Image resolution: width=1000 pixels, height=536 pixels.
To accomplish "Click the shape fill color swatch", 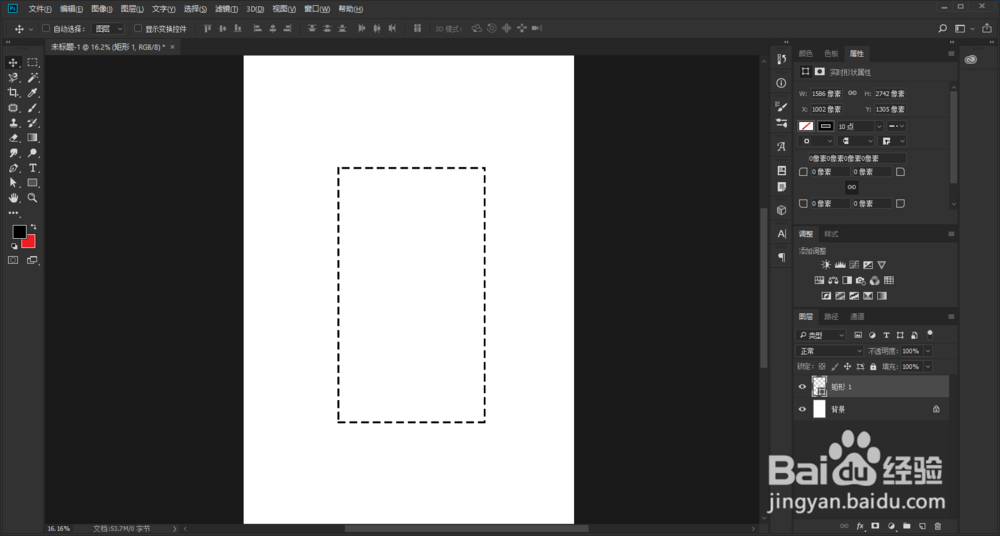I will [x=806, y=126].
